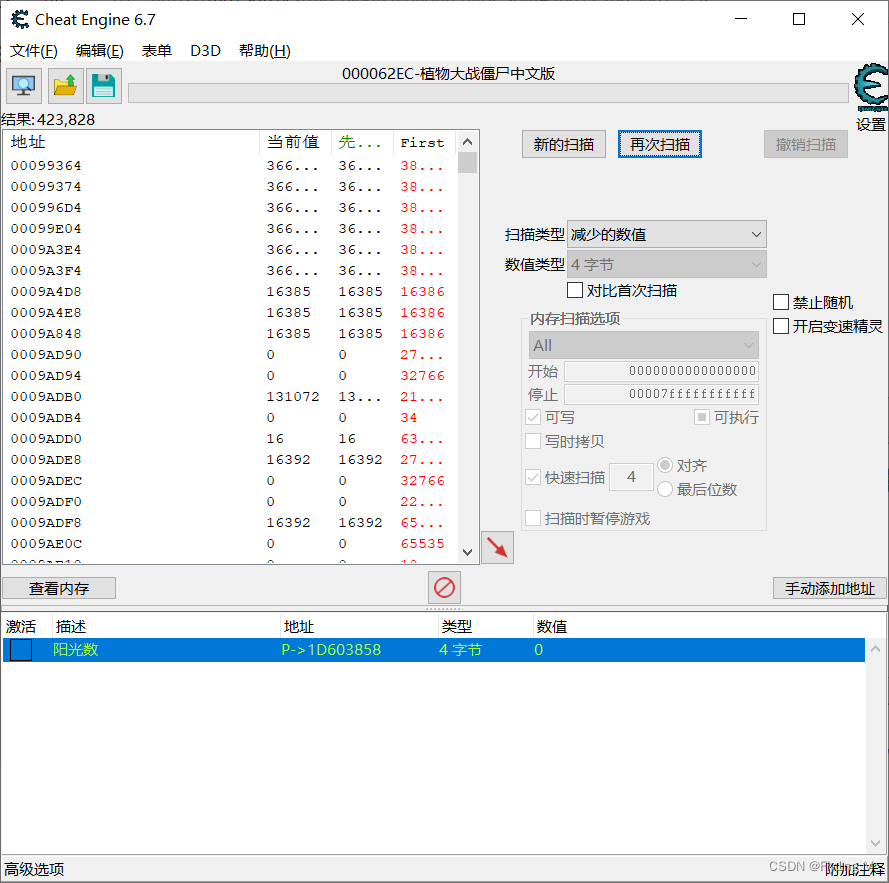Viewport: 889px width, 883px height.
Task: Toggle the 快速扫描 checkbox
Action: click(x=533, y=477)
